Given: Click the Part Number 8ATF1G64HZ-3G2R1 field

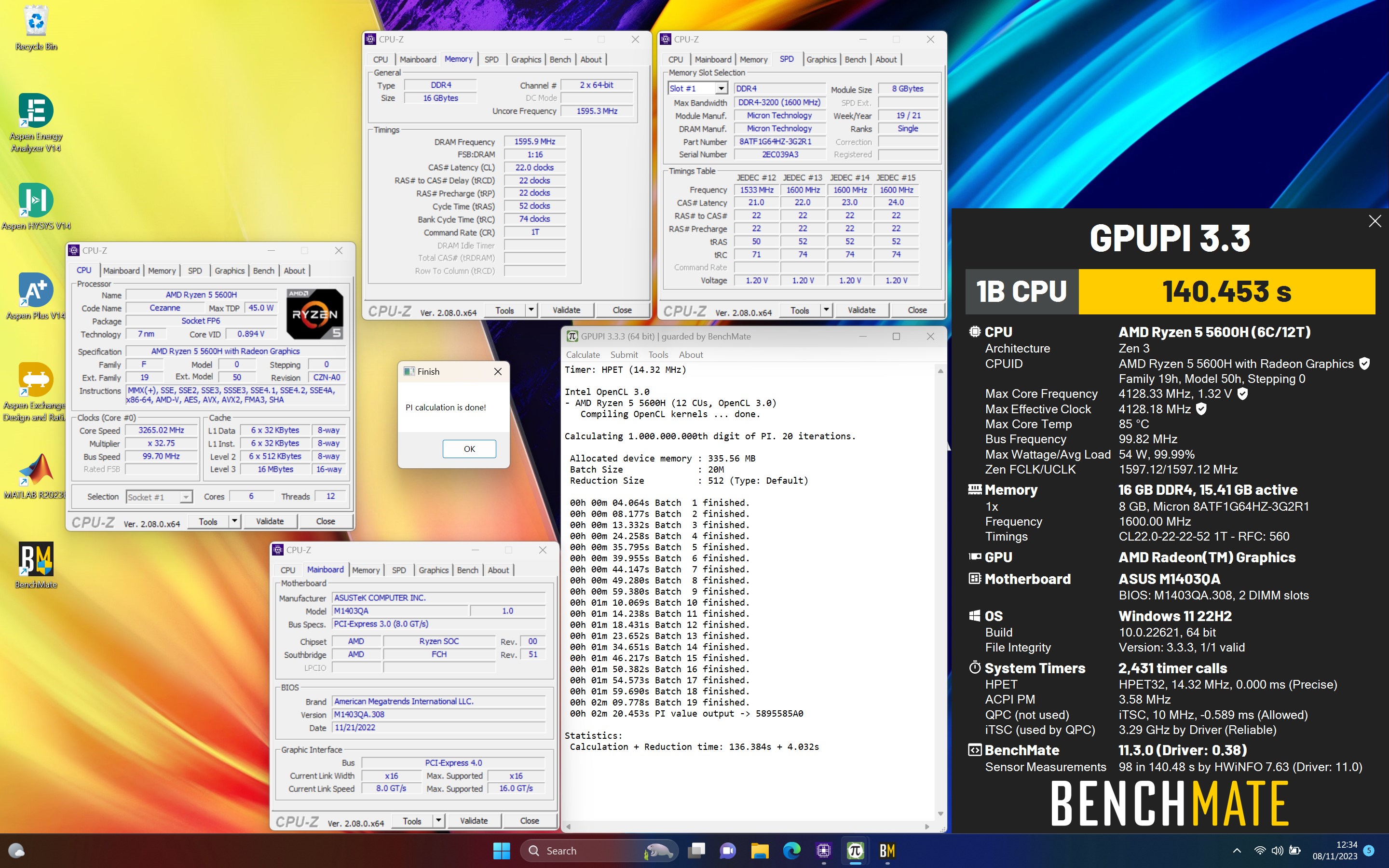Looking at the screenshot, I should coord(779,141).
